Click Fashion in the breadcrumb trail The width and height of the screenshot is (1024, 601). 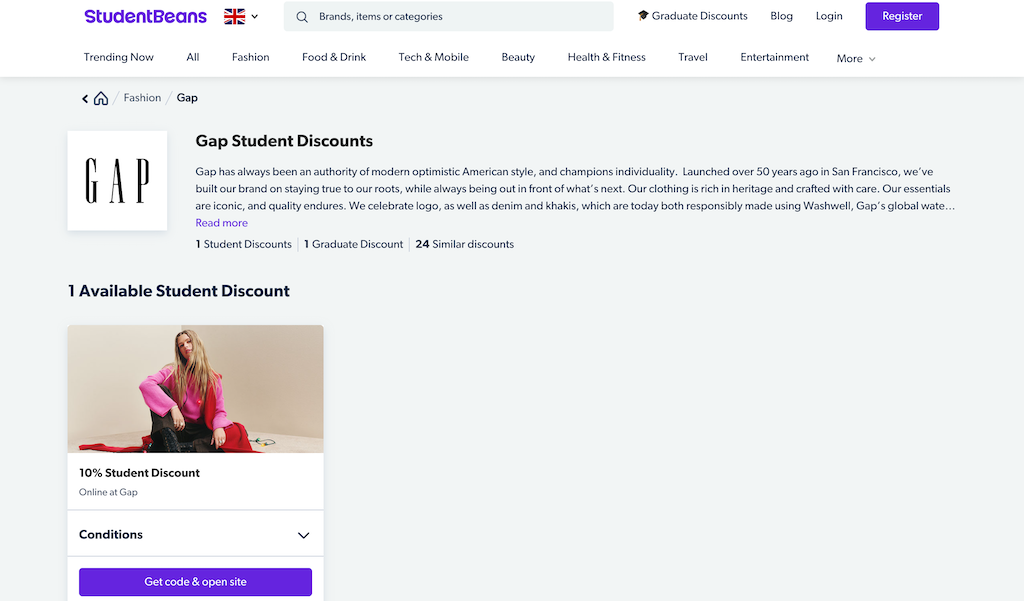click(x=142, y=97)
